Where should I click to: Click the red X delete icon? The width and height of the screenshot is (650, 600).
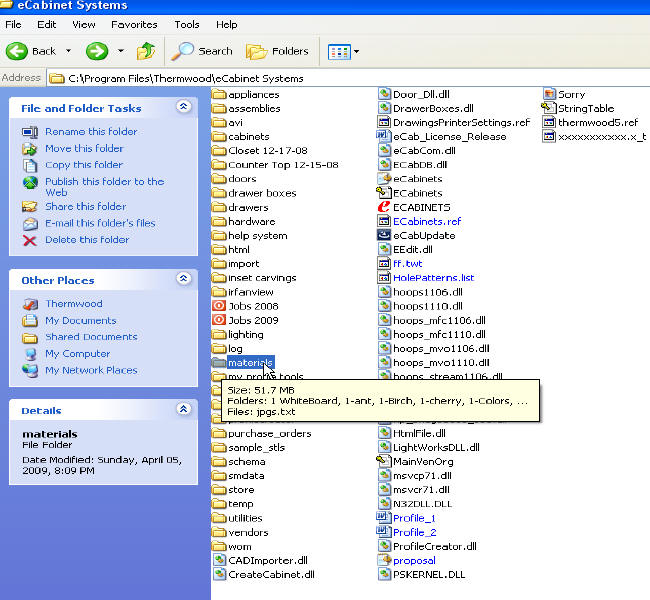tap(29, 240)
